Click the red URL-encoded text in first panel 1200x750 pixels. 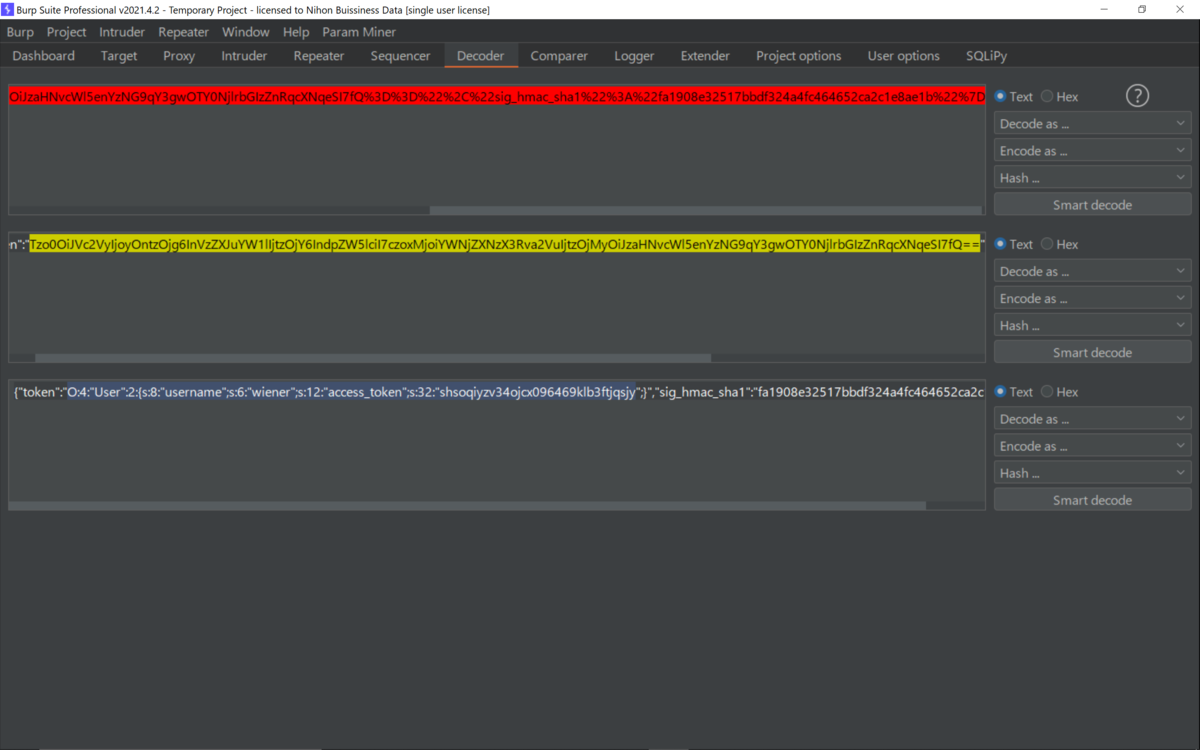click(x=497, y=97)
